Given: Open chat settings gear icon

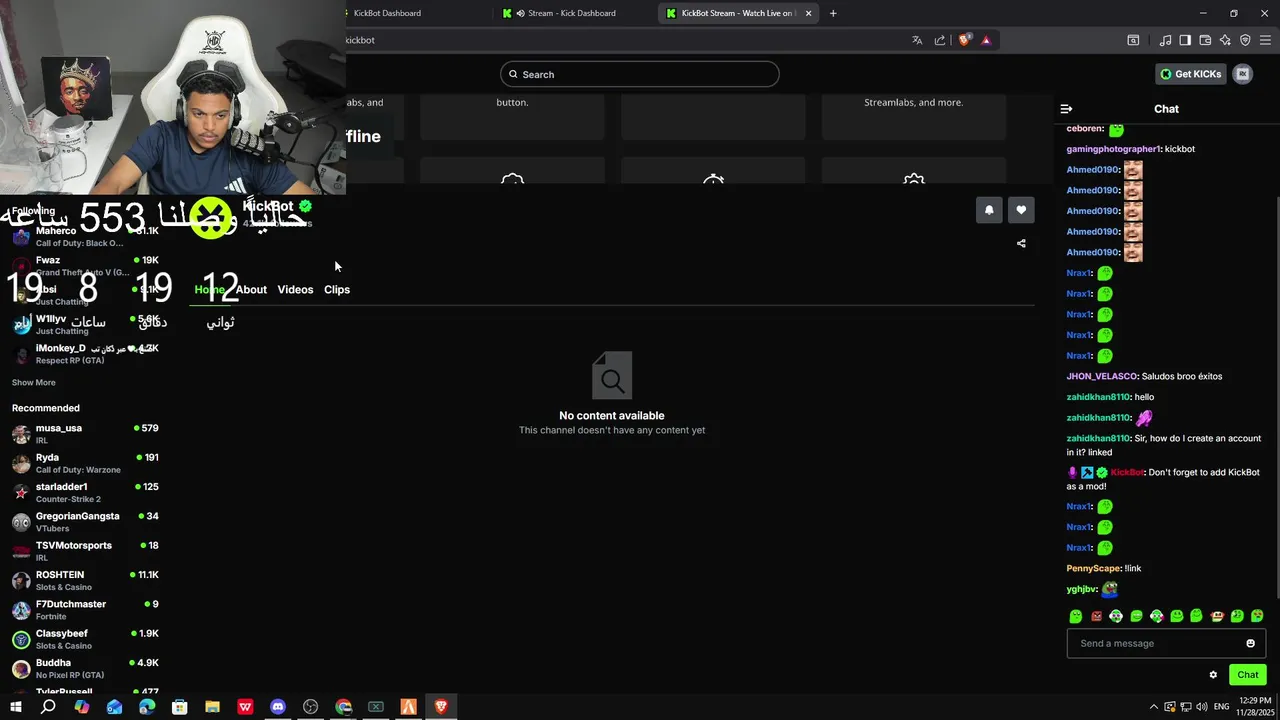Looking at the screenshot, I should click(x=1213, y=675).
